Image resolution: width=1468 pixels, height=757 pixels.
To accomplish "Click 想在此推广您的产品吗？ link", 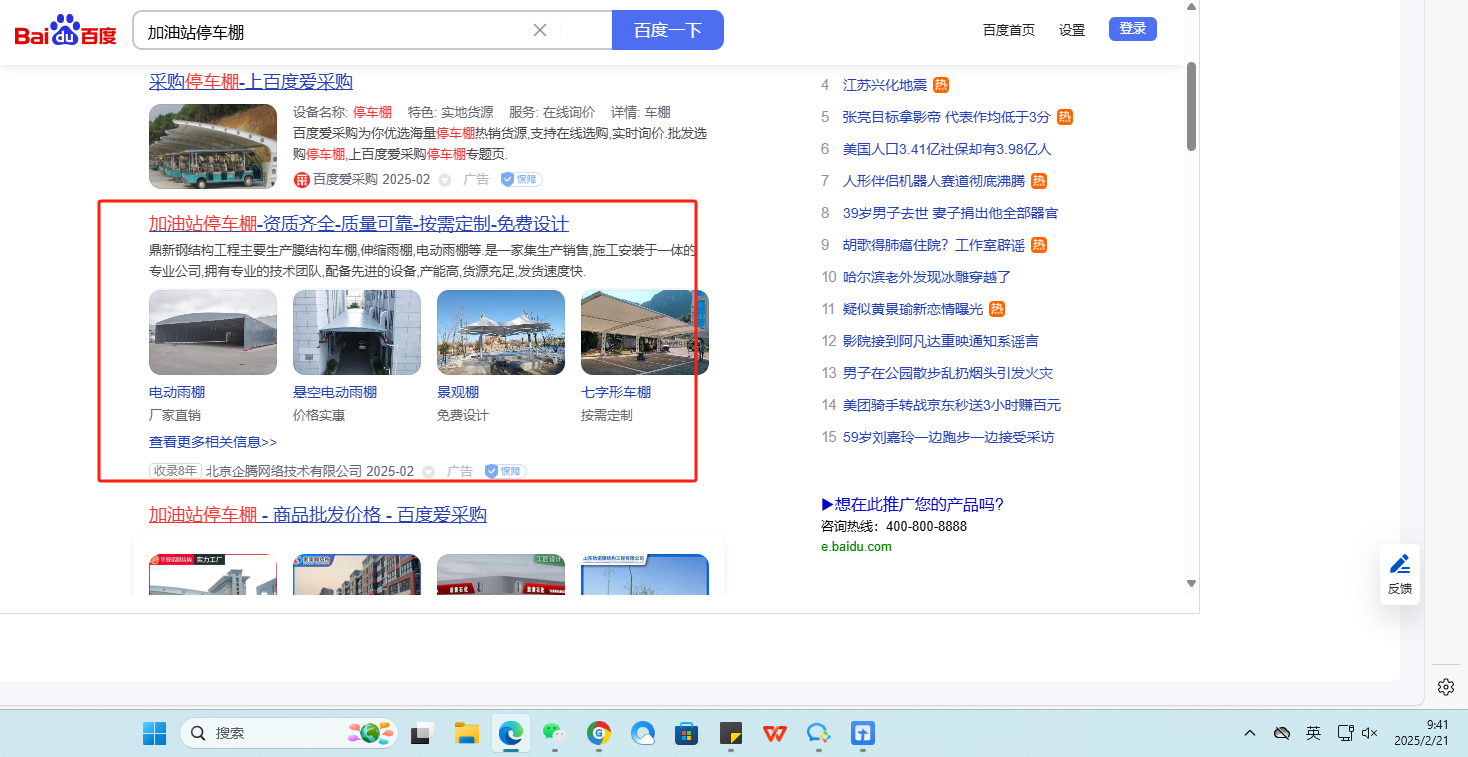I will (x=912, y=504).
